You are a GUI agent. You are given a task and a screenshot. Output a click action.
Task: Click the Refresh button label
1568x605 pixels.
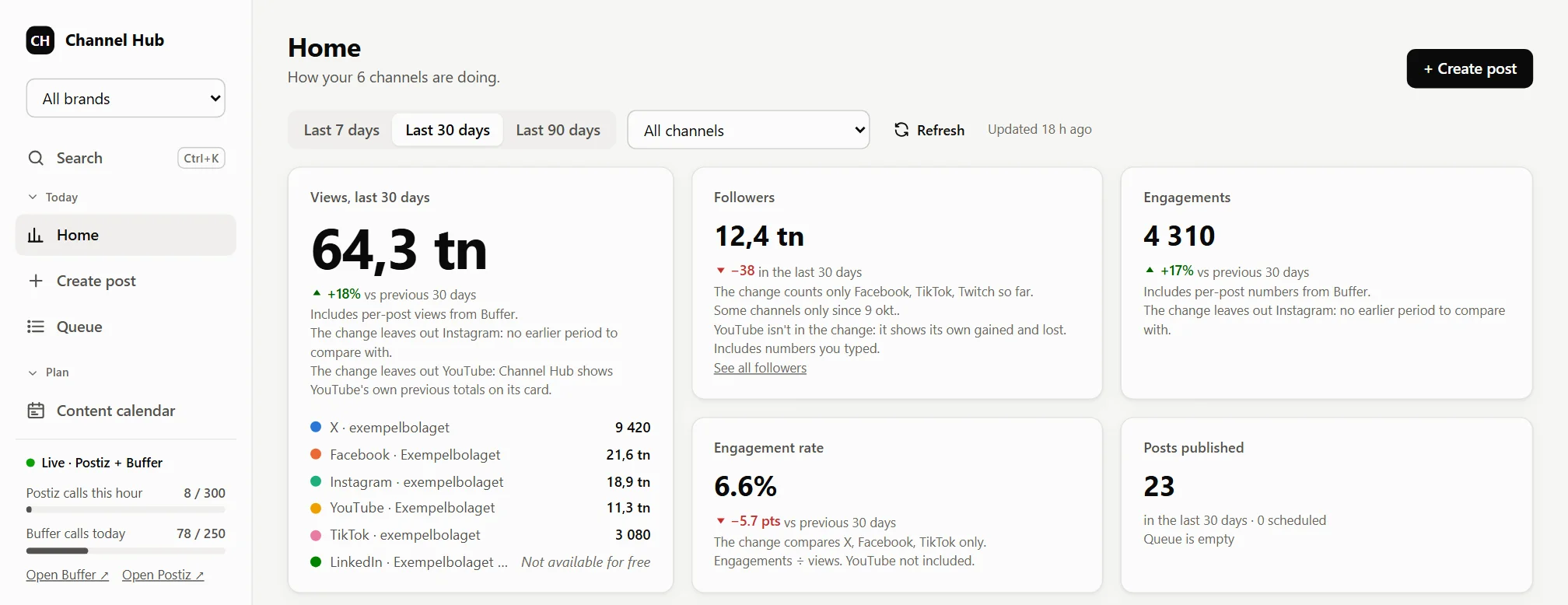tap(940, 130)
